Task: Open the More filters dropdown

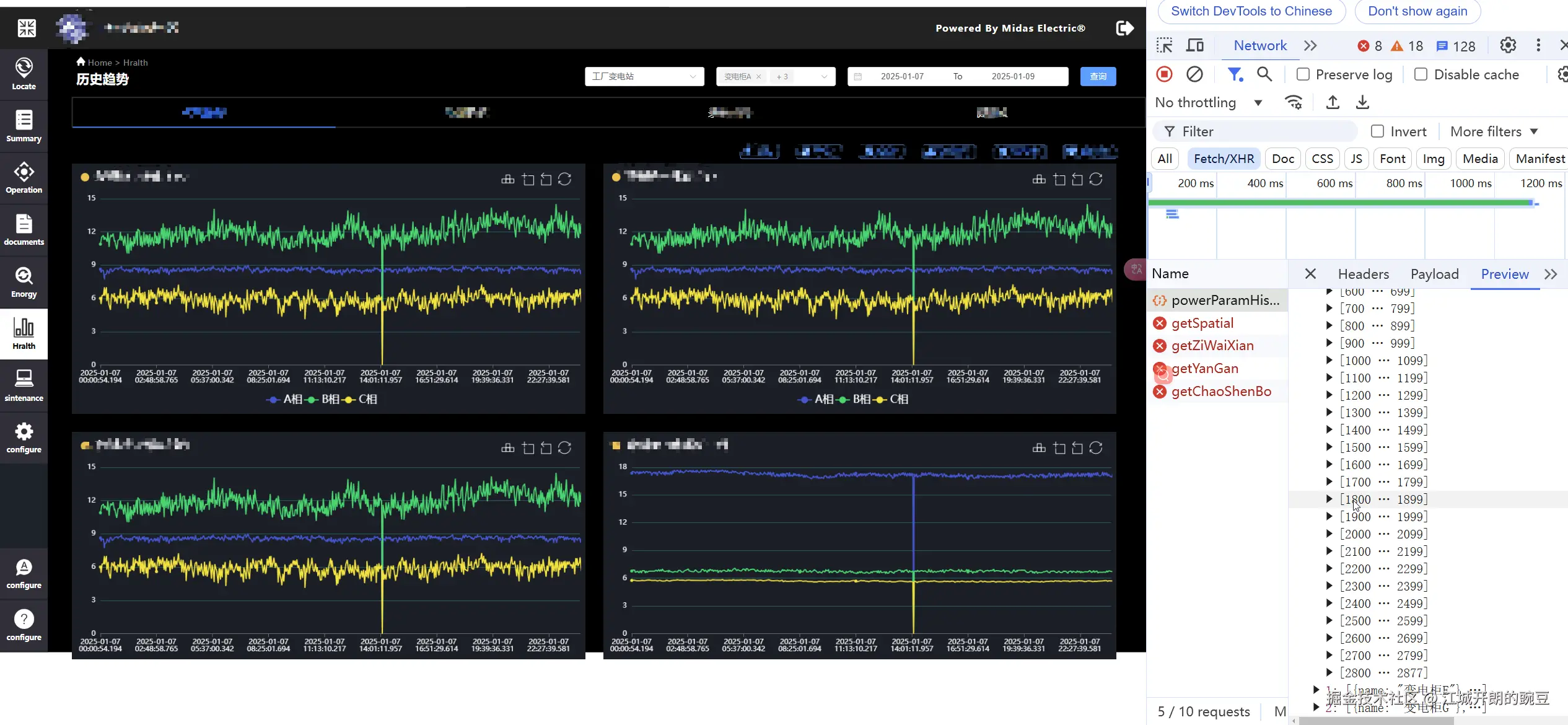Action: (x=1494, y=131)
